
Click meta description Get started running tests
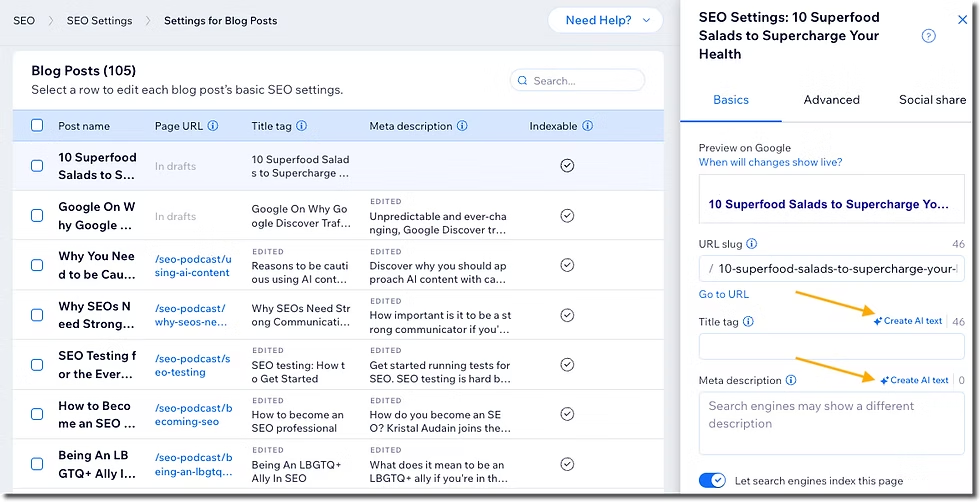point(440,372)
